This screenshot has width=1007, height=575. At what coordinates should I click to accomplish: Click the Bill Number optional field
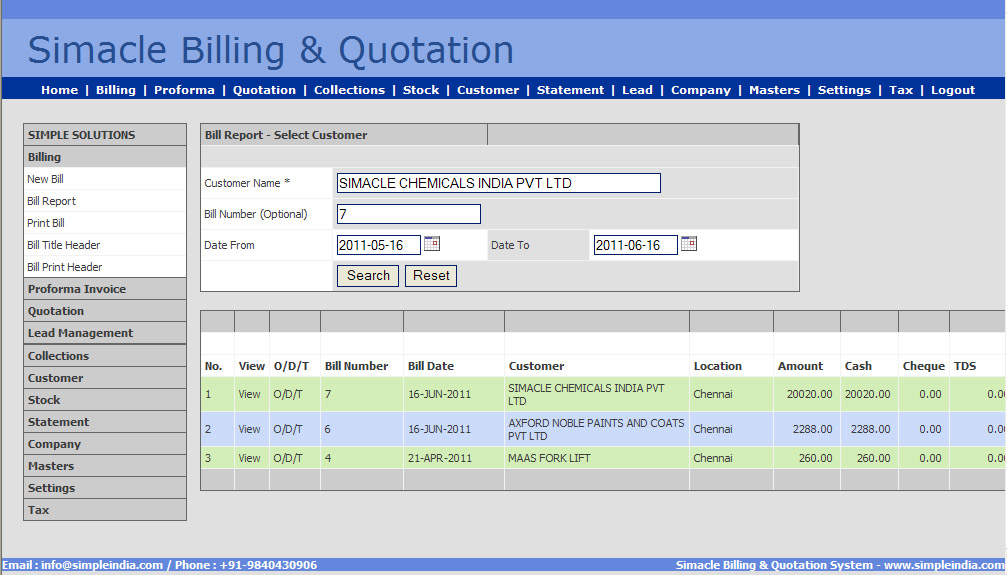coord(408,214)
